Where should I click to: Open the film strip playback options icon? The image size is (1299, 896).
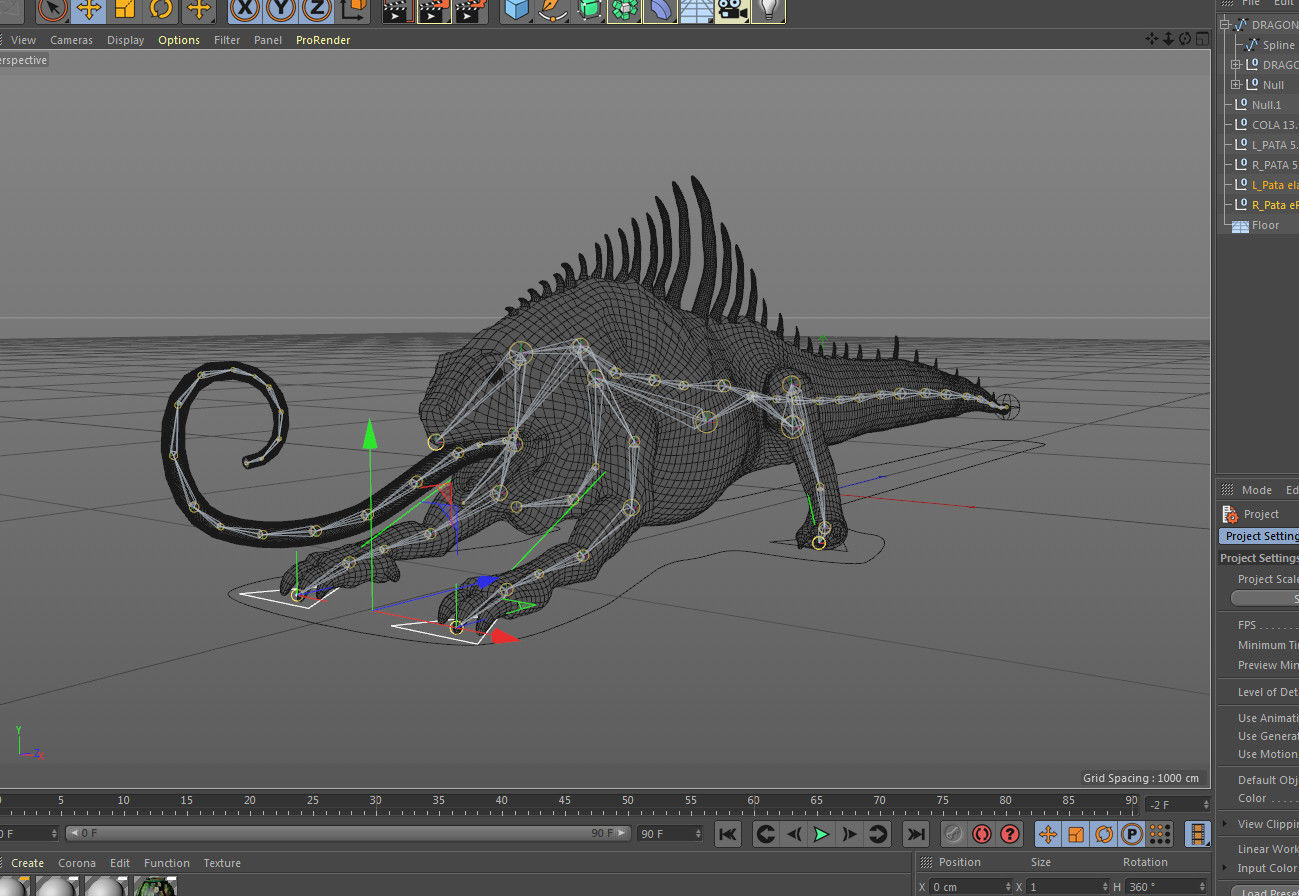click(1197, 834)
